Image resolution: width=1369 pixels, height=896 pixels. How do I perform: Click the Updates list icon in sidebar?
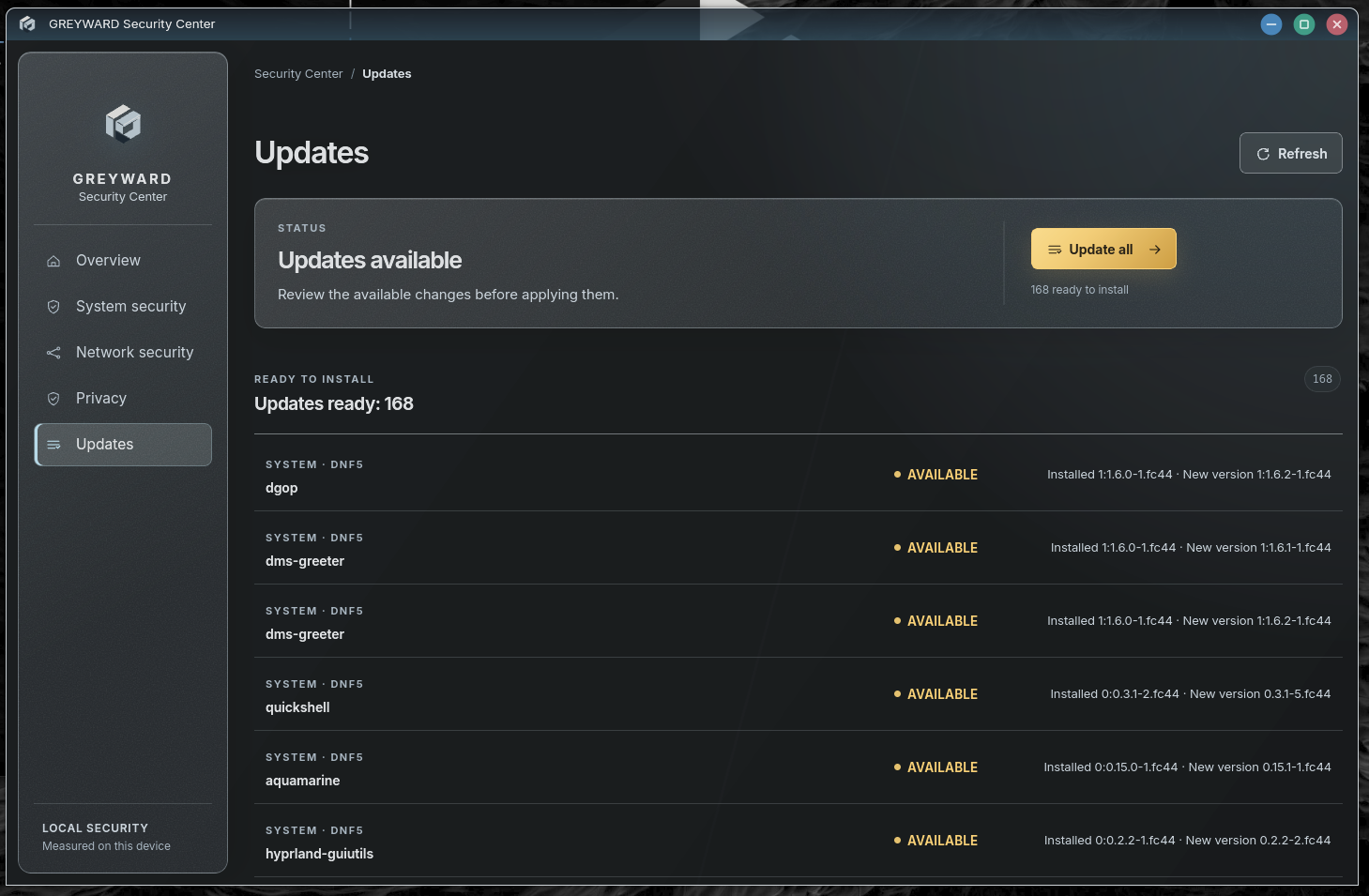tap(53, 445)
